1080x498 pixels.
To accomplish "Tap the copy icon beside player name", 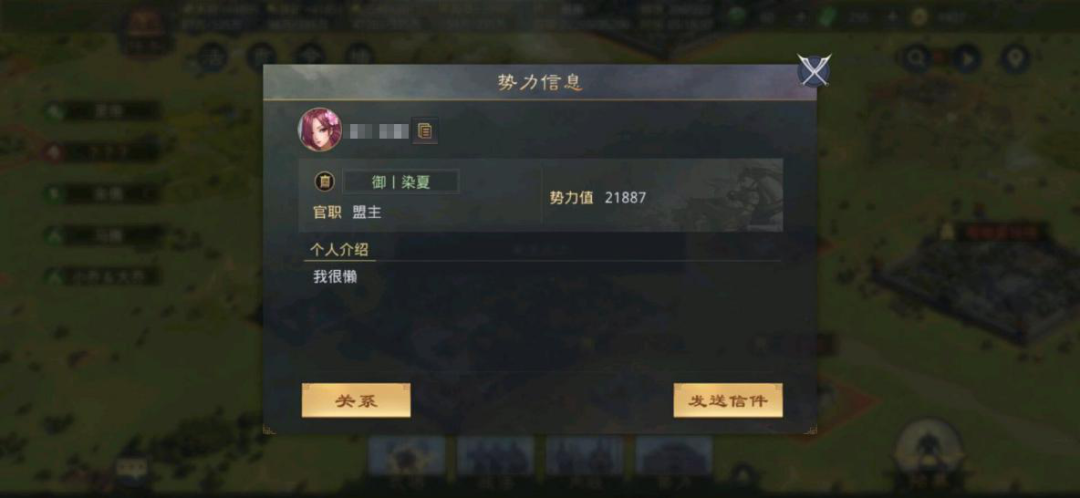I will [x=425, y=131].
